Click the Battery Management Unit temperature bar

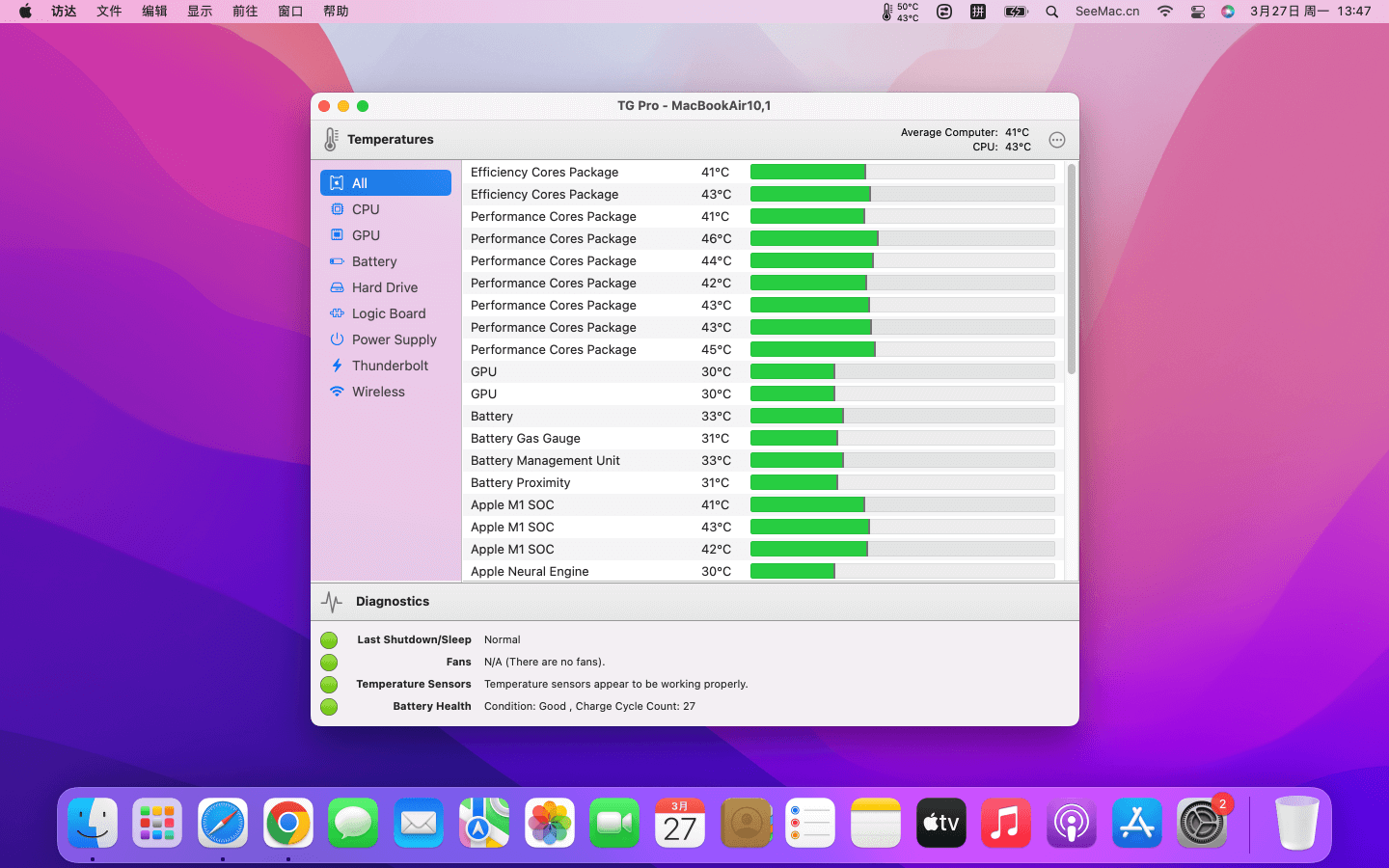pos(902,461)
